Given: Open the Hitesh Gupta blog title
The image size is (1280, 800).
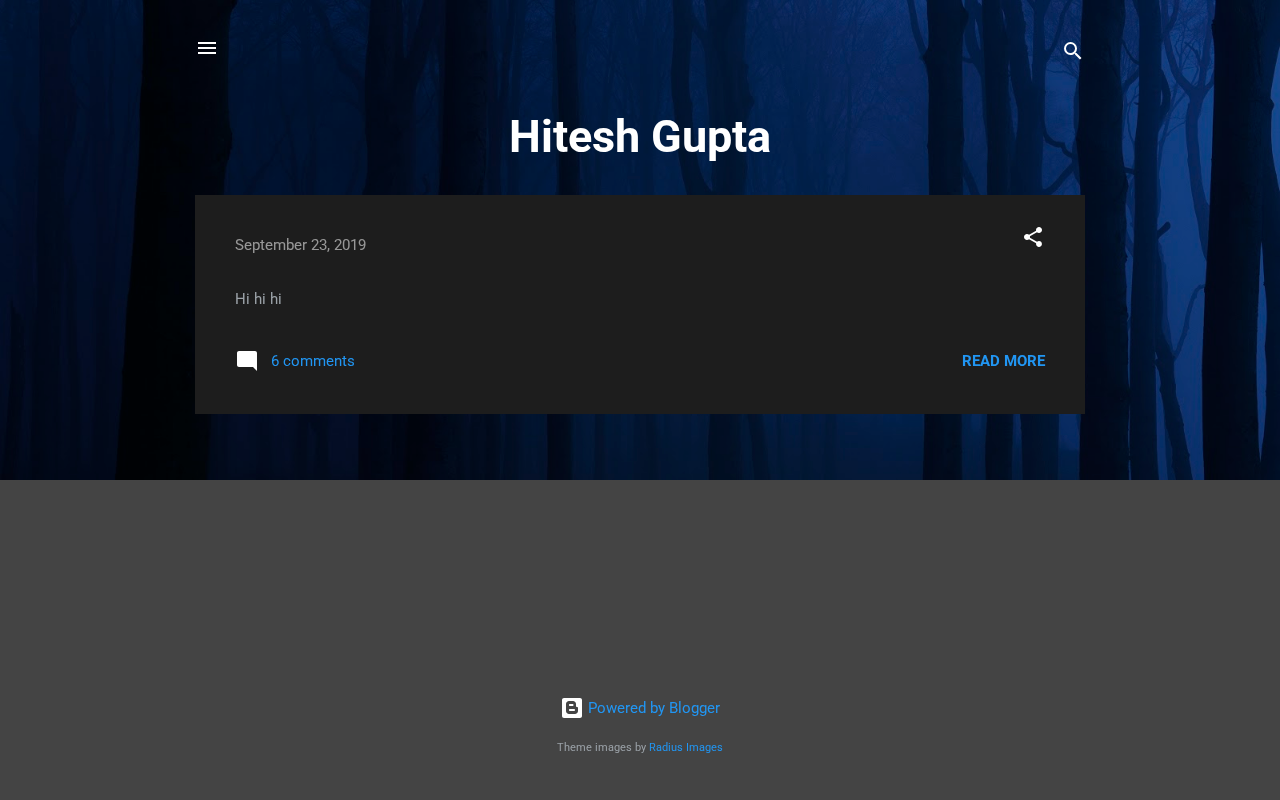Looking at the screenshot, I should click(x=640, y=137).
